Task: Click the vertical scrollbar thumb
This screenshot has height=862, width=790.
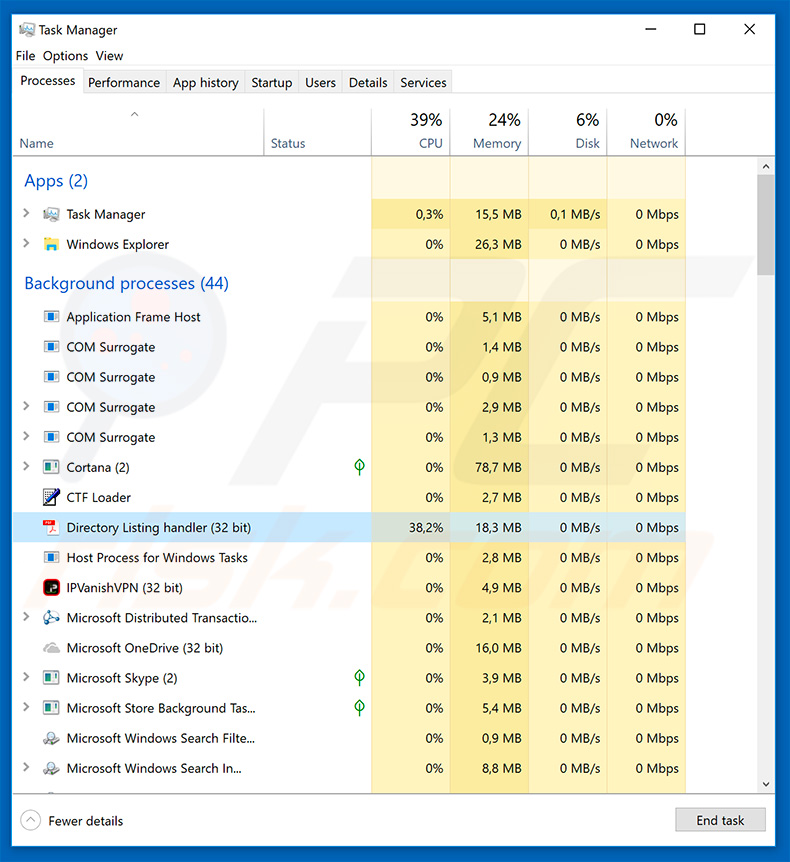Action: click(765, 225)
